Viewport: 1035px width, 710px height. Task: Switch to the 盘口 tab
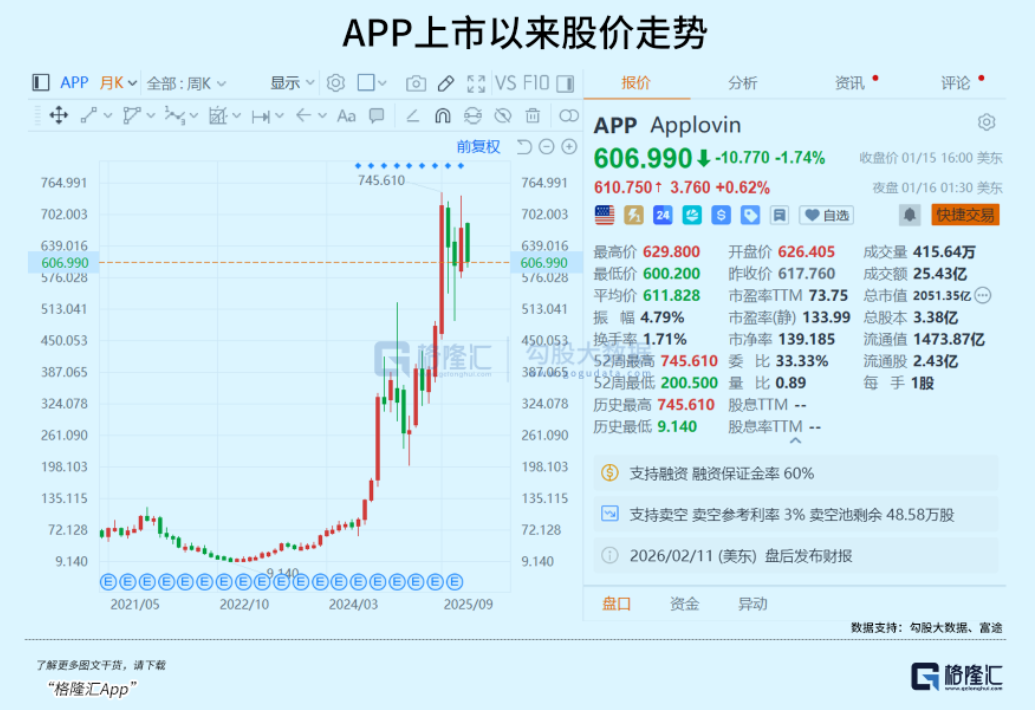(x=617, y=603)
